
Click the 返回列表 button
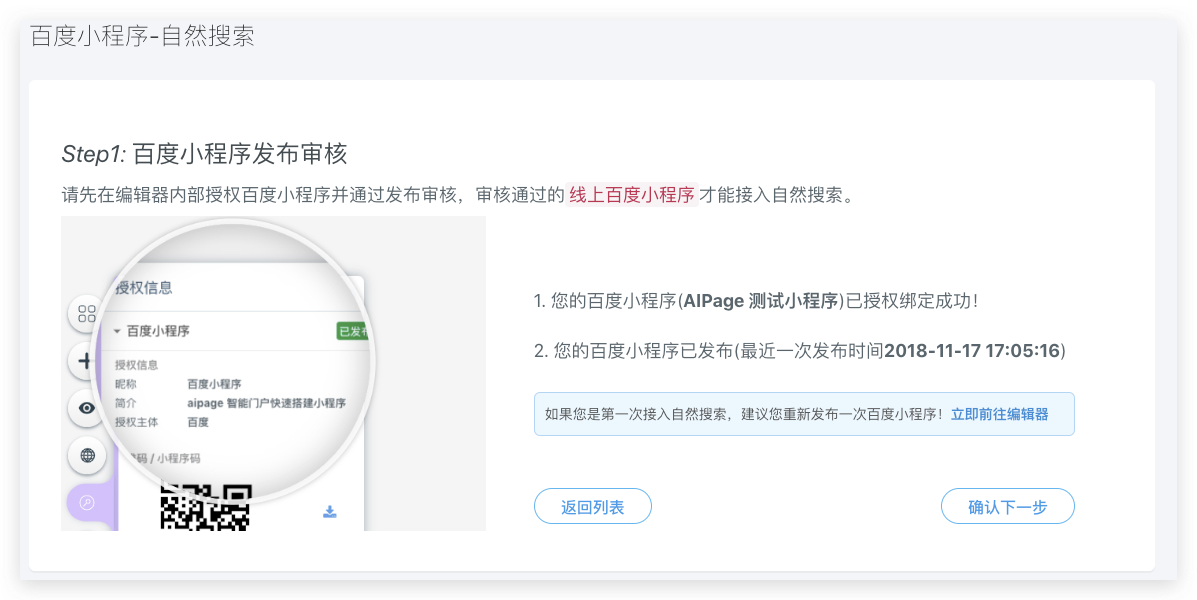coord(593,507)
